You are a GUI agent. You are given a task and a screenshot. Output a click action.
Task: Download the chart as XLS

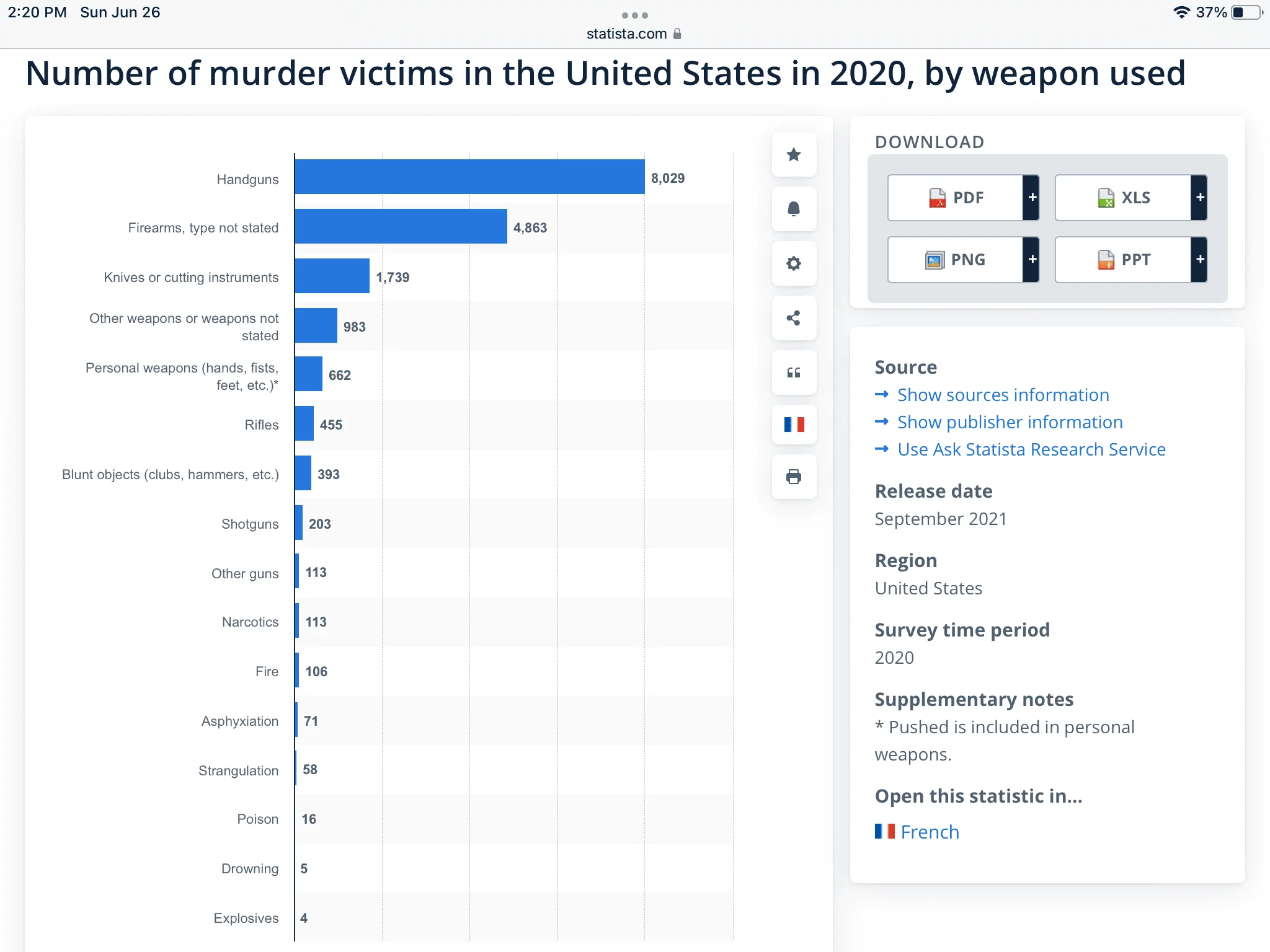click(1123, 198)
